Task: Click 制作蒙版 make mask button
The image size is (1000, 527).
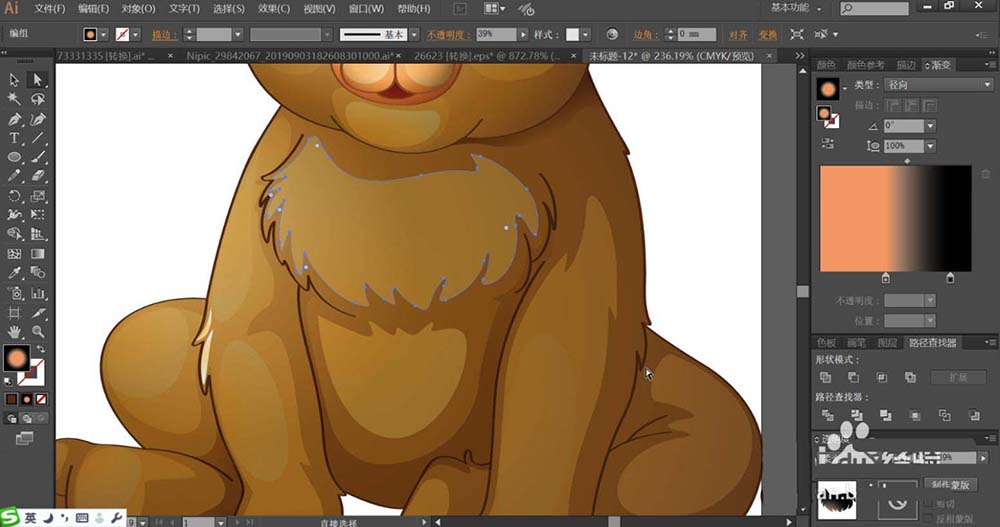Action: coord(950,485)
